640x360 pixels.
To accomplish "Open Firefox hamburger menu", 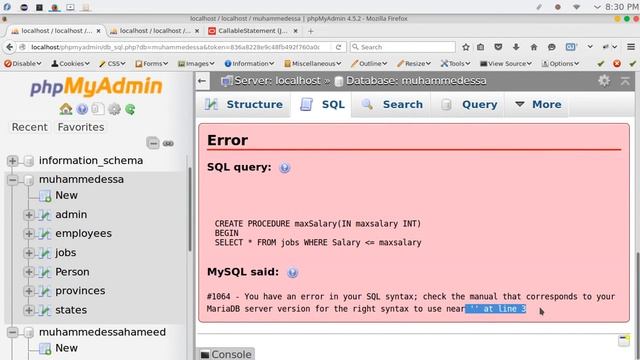I will click(631, 47).
